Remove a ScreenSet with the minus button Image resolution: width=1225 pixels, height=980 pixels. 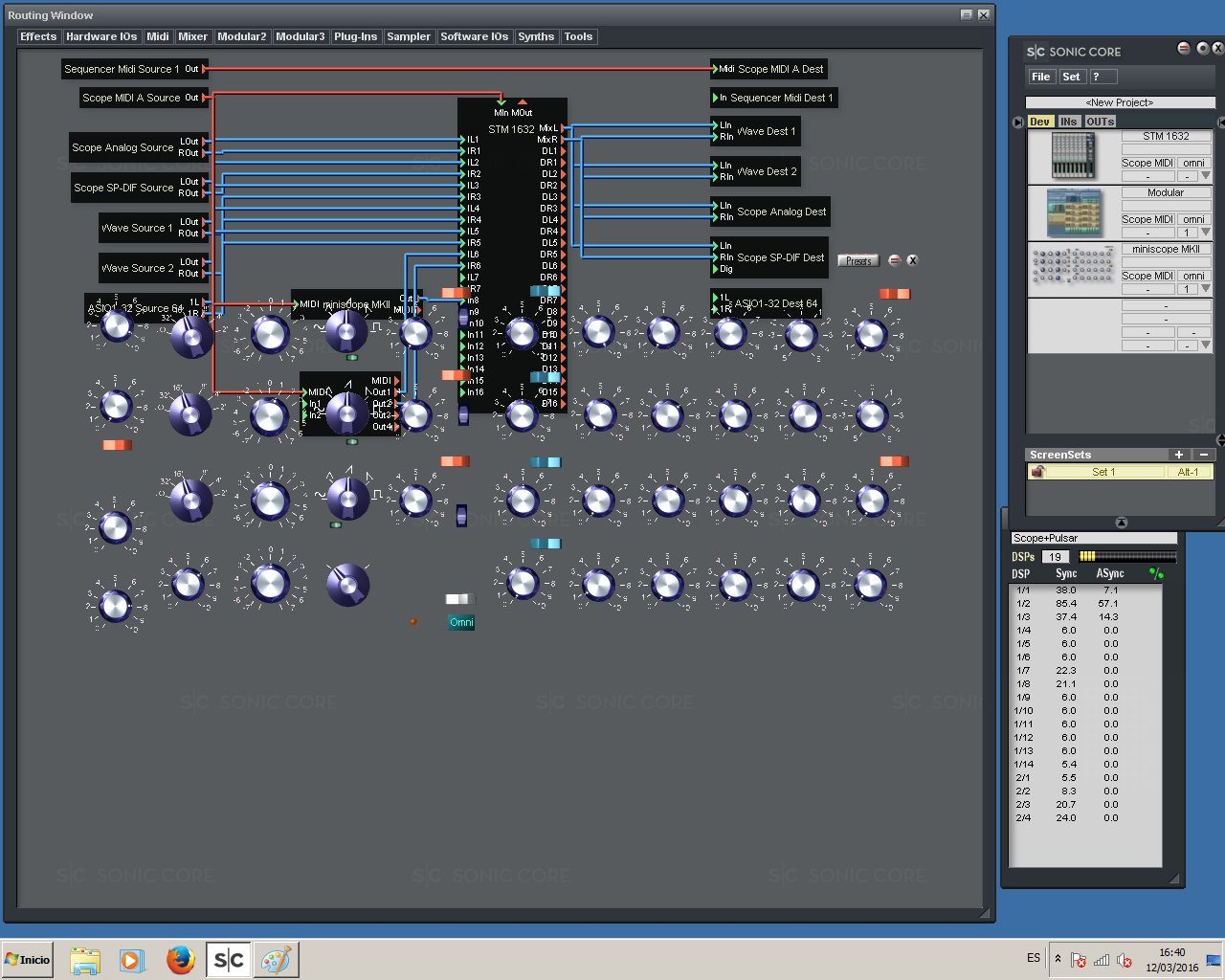coord(1204,455)
